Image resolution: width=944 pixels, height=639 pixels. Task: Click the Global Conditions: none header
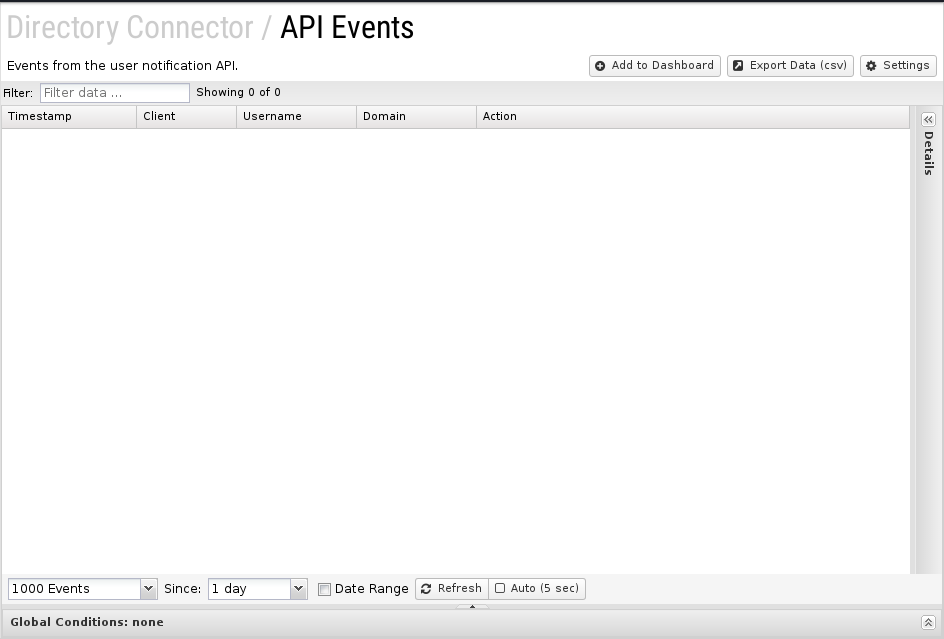[x=87, y=622]
